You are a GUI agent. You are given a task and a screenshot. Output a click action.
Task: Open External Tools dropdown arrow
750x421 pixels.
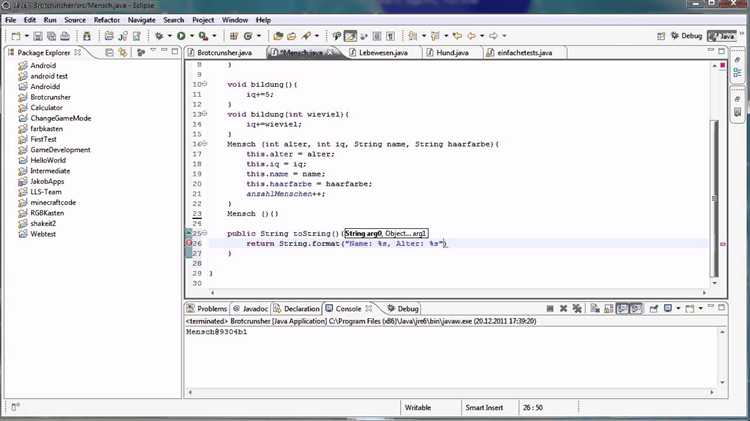[x=214, y=36]
